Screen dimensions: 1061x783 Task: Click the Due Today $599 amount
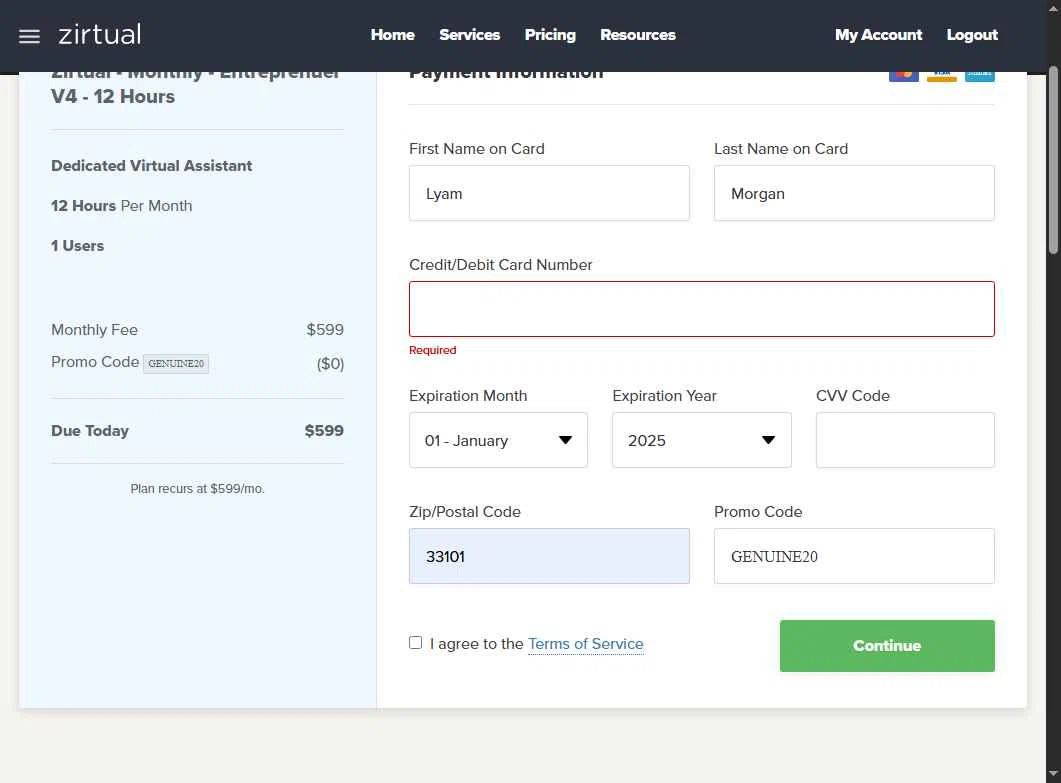click(324, 430)
